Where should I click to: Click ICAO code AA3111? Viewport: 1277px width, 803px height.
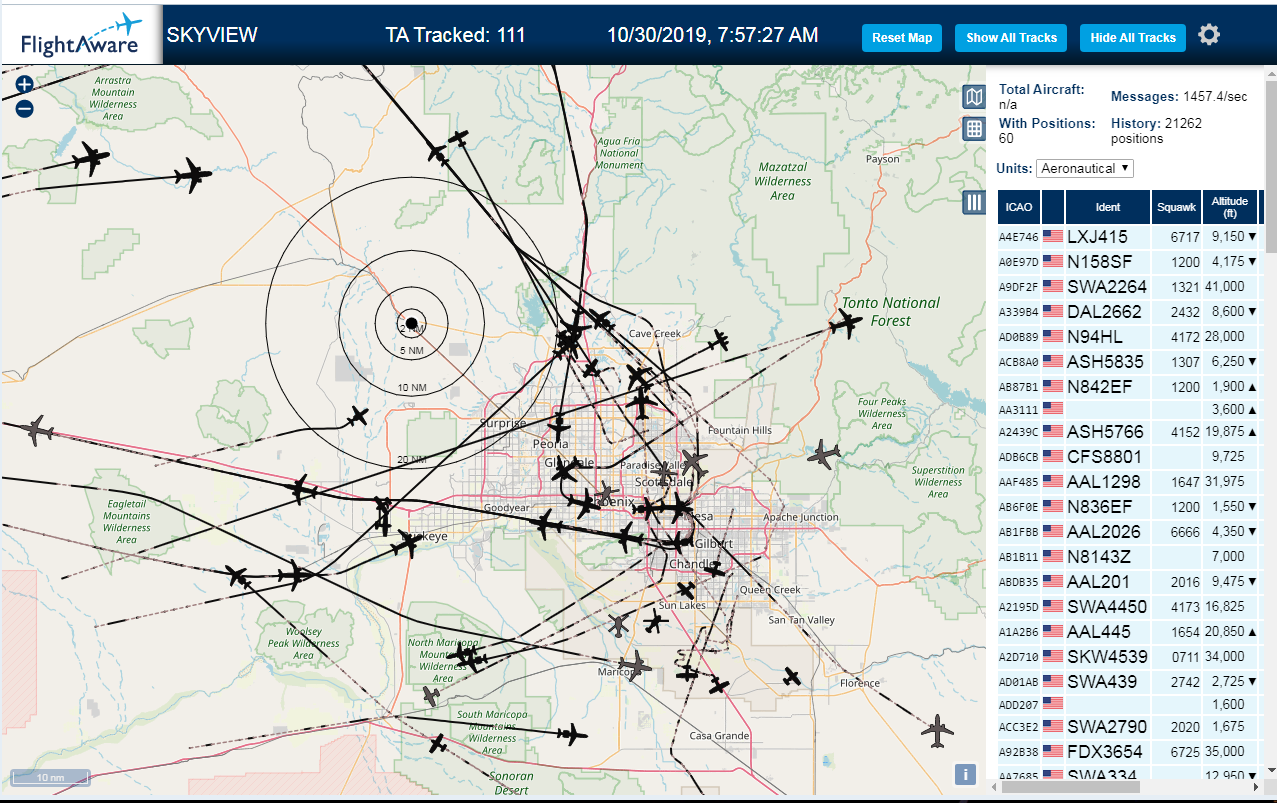[1019, 409]
